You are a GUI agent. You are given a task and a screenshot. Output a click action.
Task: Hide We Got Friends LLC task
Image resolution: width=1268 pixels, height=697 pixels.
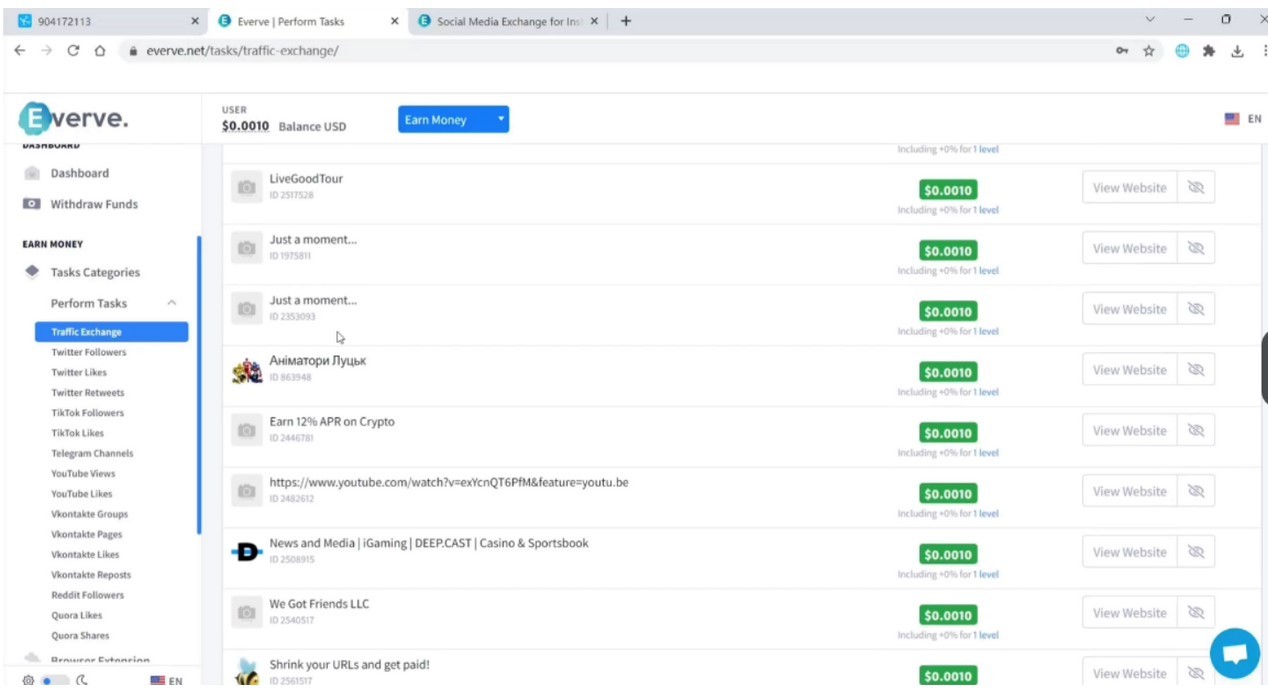pyautogui.click(x=1195, y=613)
